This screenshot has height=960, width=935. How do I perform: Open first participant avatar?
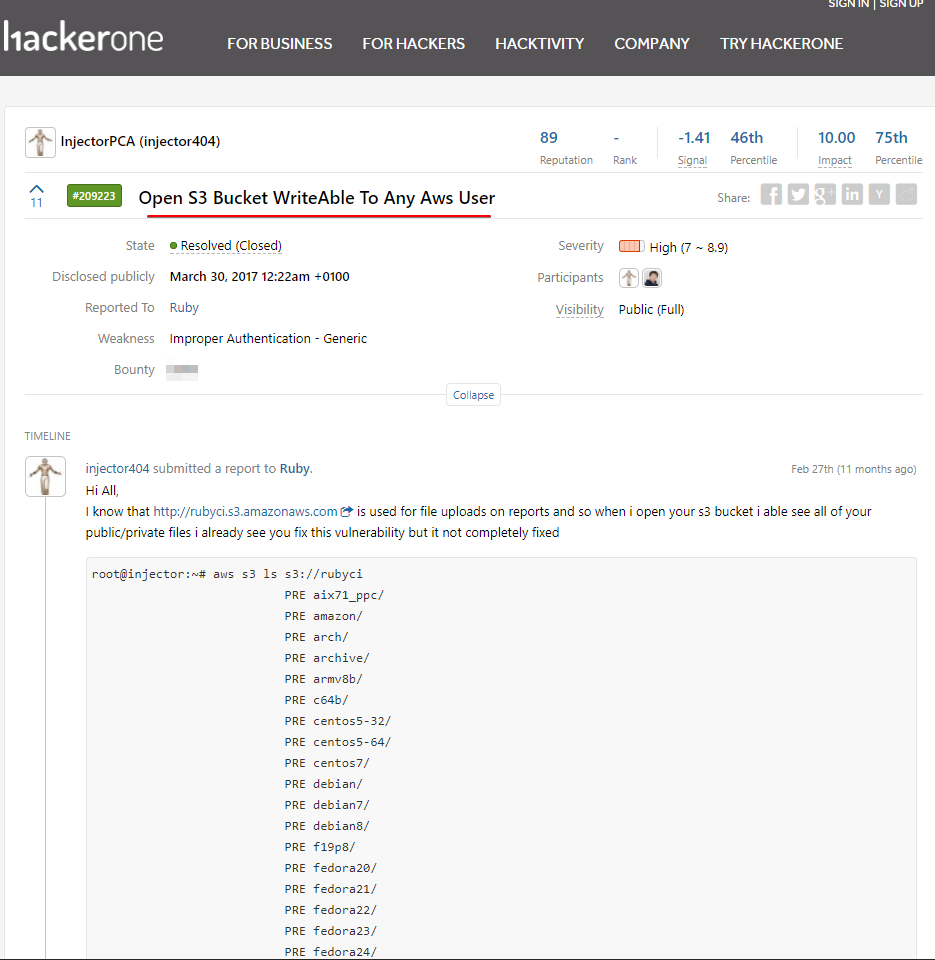coord(628,278)
